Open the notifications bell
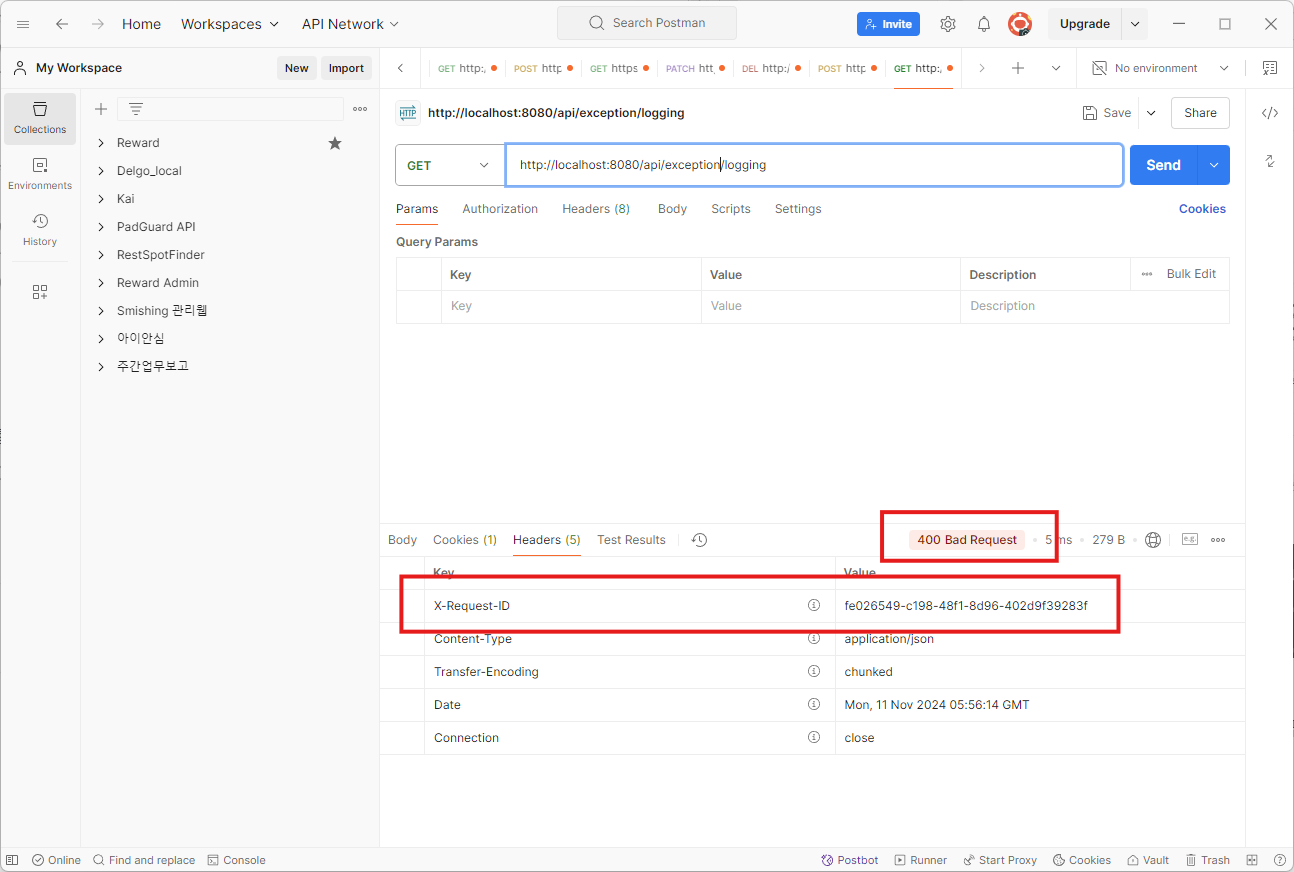Viewport: 1294px width, 872px height. 984,24
